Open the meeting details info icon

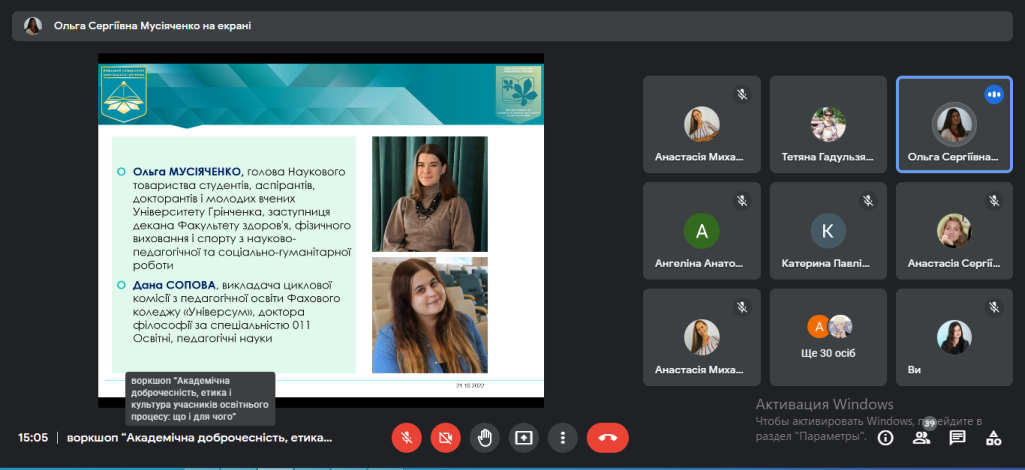pos(885,437)
